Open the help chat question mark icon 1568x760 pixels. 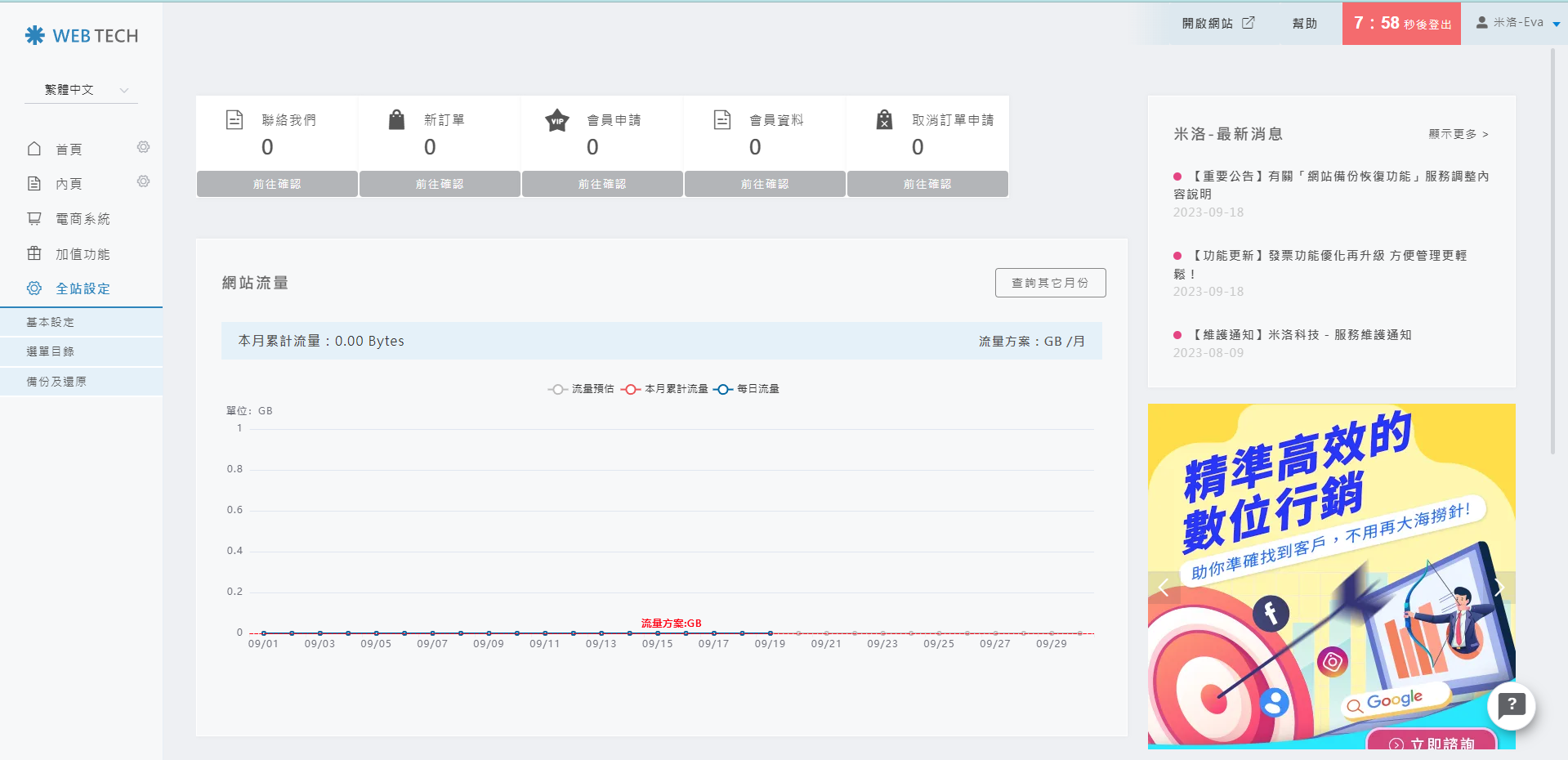1511,705
